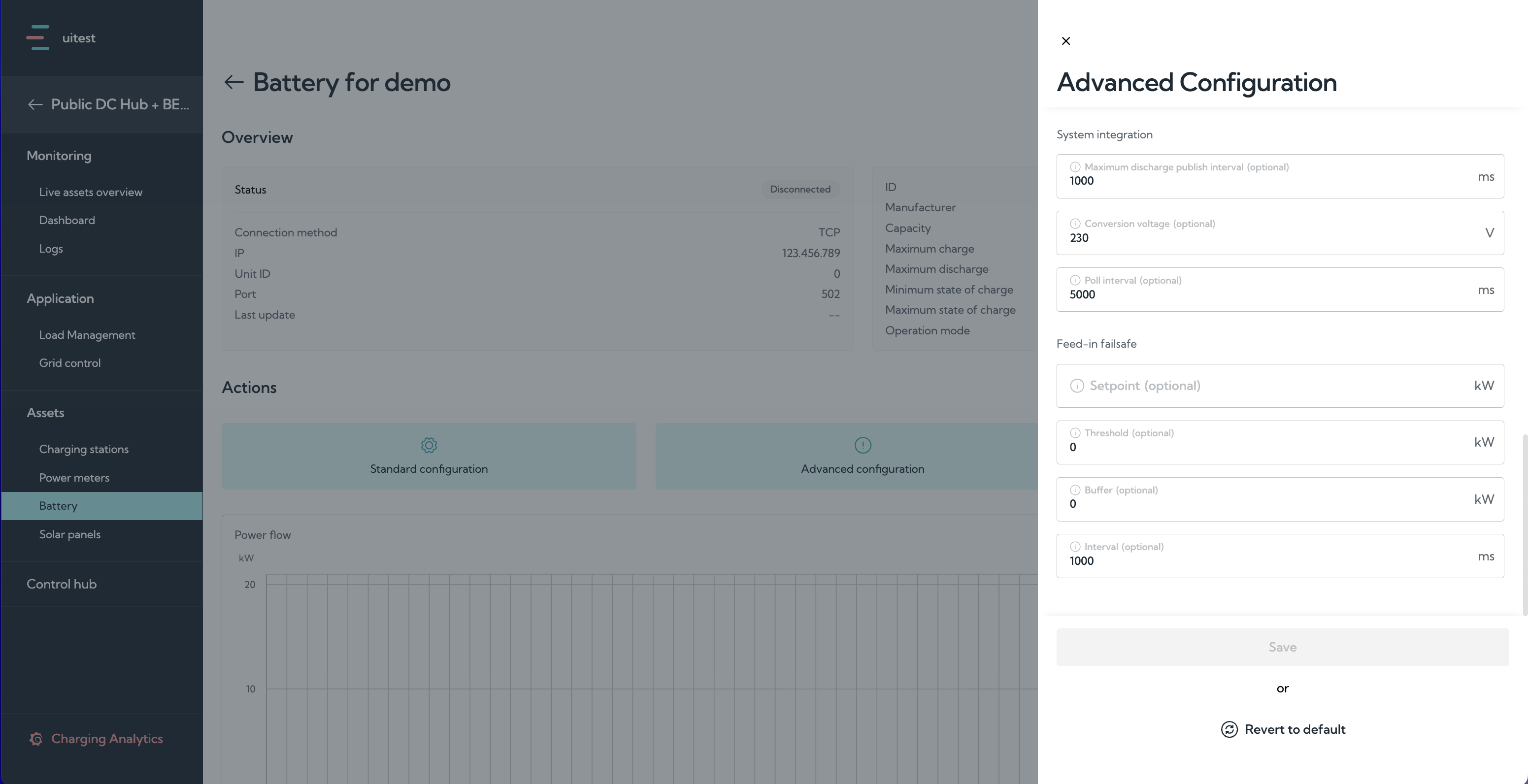Select Charging stations in Assets menu
This screenshot has width=1528, height=784.
pyautogui.click(x=84, y=450)
